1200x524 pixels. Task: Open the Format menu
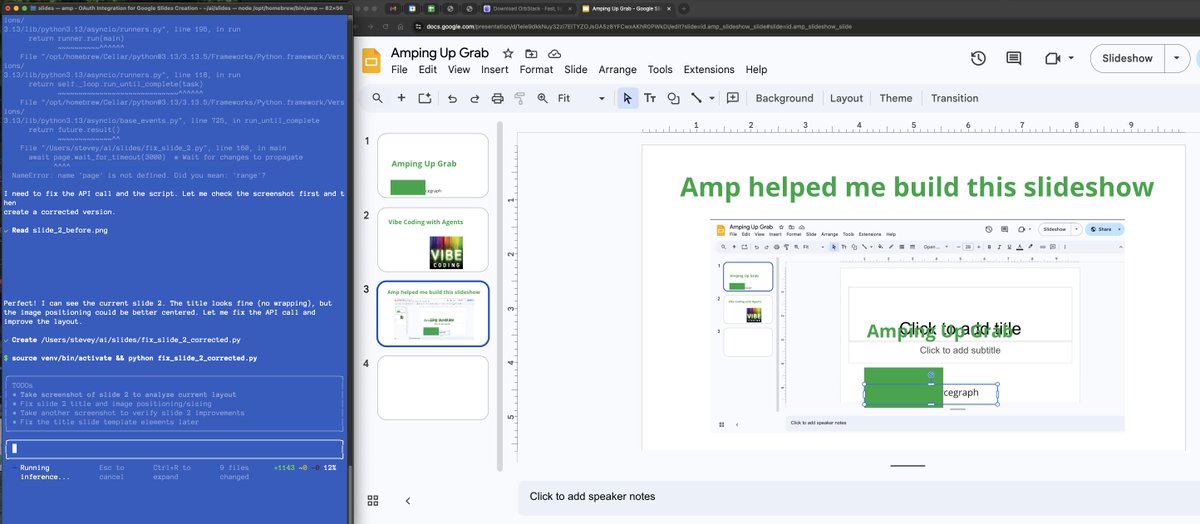pos(536,70)
